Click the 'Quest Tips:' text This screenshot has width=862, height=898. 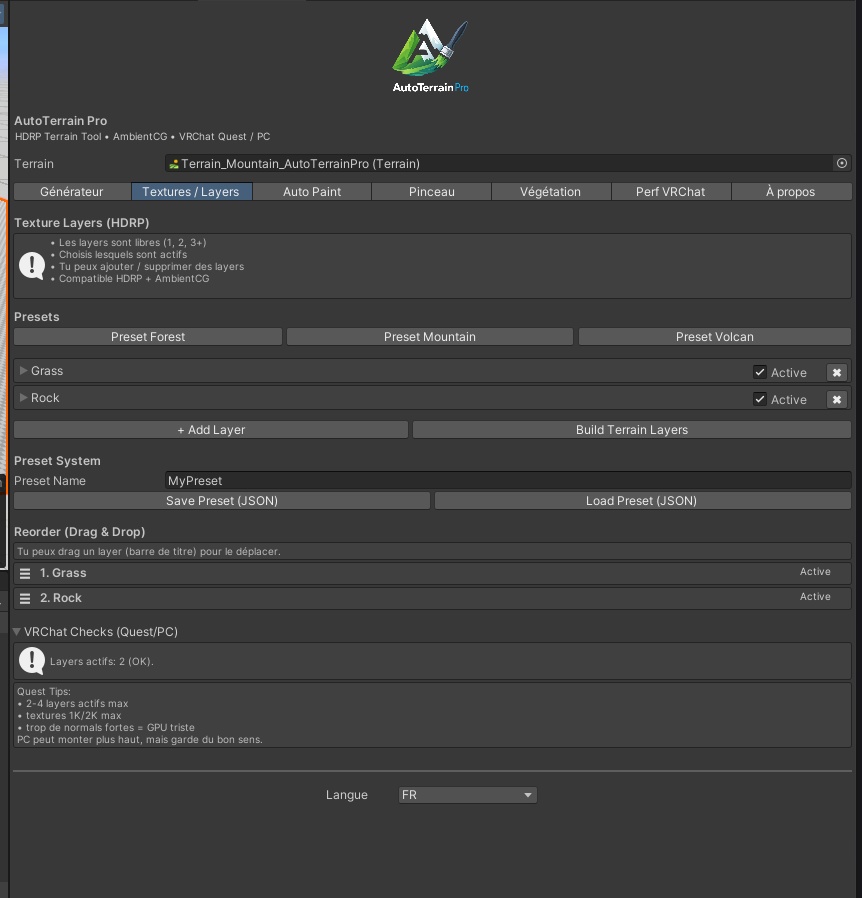(44, 691)
